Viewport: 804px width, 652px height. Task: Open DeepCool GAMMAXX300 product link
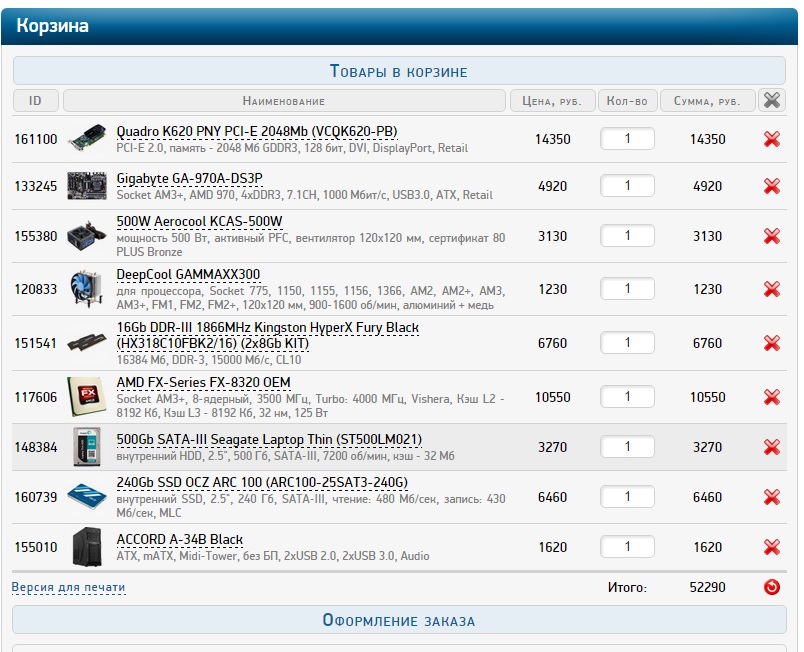click(x=188, y=275)
